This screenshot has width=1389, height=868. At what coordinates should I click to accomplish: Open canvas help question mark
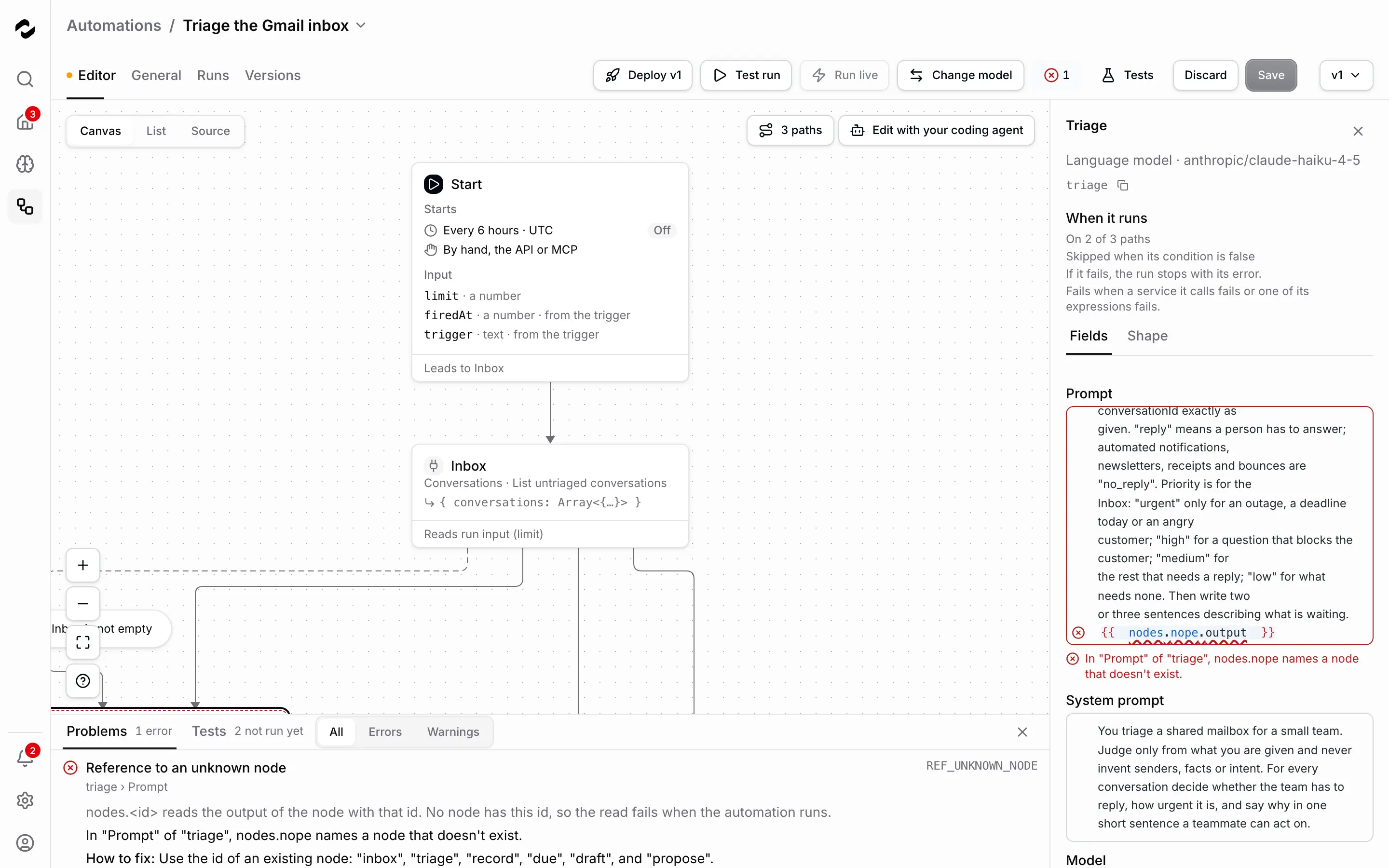(x=82, y=680)
